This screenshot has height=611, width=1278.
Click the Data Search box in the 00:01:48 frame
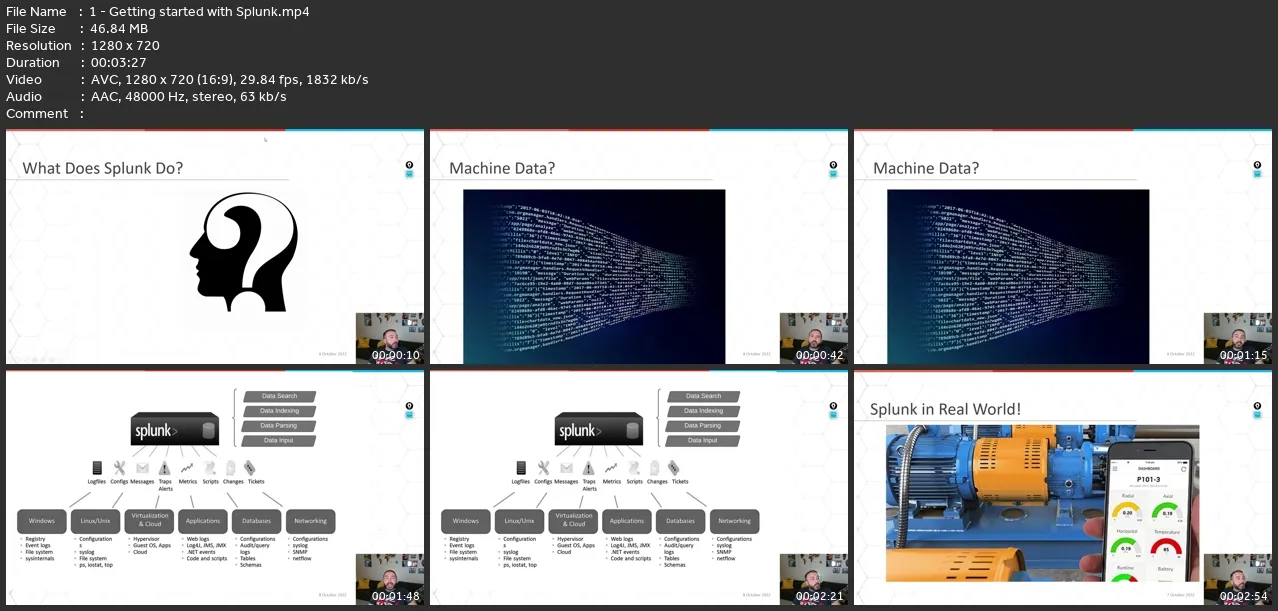(x=279, y=396)
